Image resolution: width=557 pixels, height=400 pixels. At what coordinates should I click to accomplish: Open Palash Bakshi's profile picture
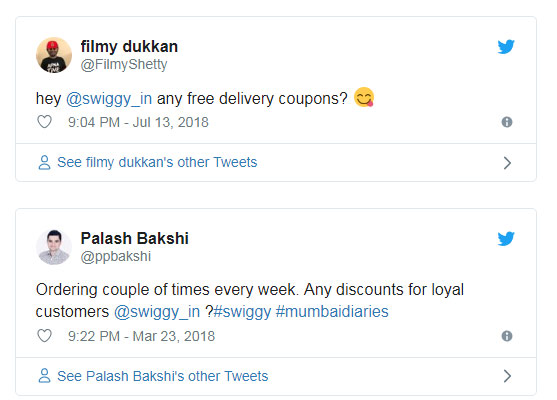pos(54,247)
